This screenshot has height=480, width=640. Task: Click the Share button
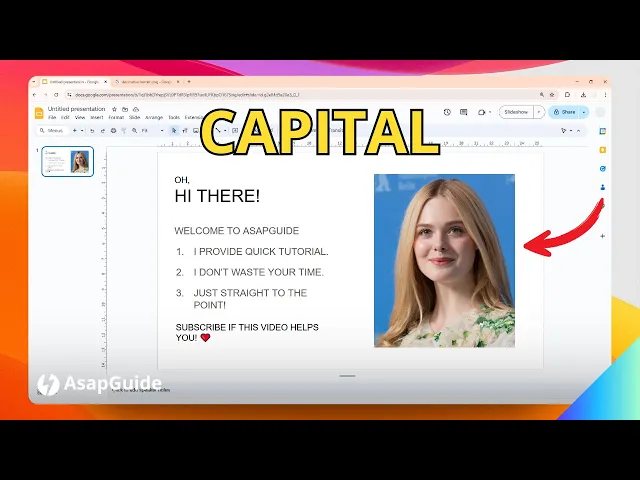point(564,112)
